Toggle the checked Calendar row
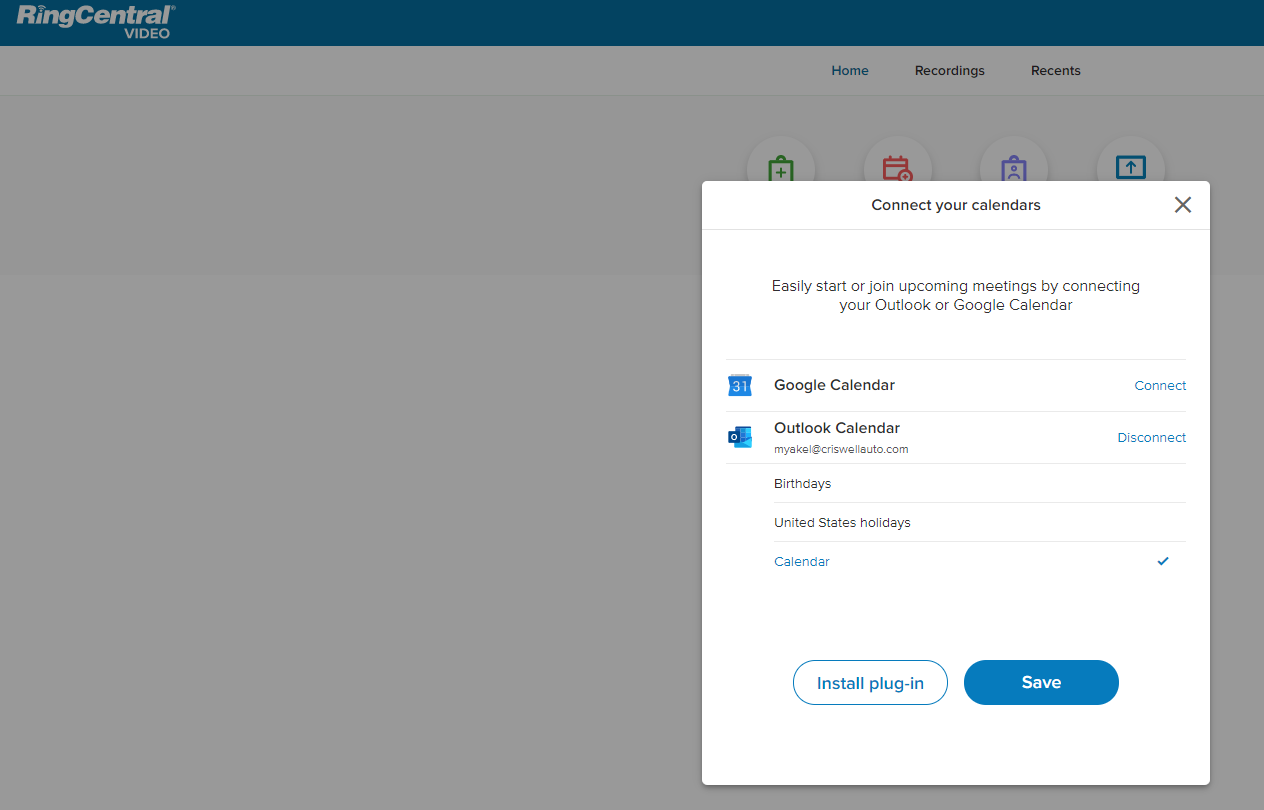 [980, 561]
